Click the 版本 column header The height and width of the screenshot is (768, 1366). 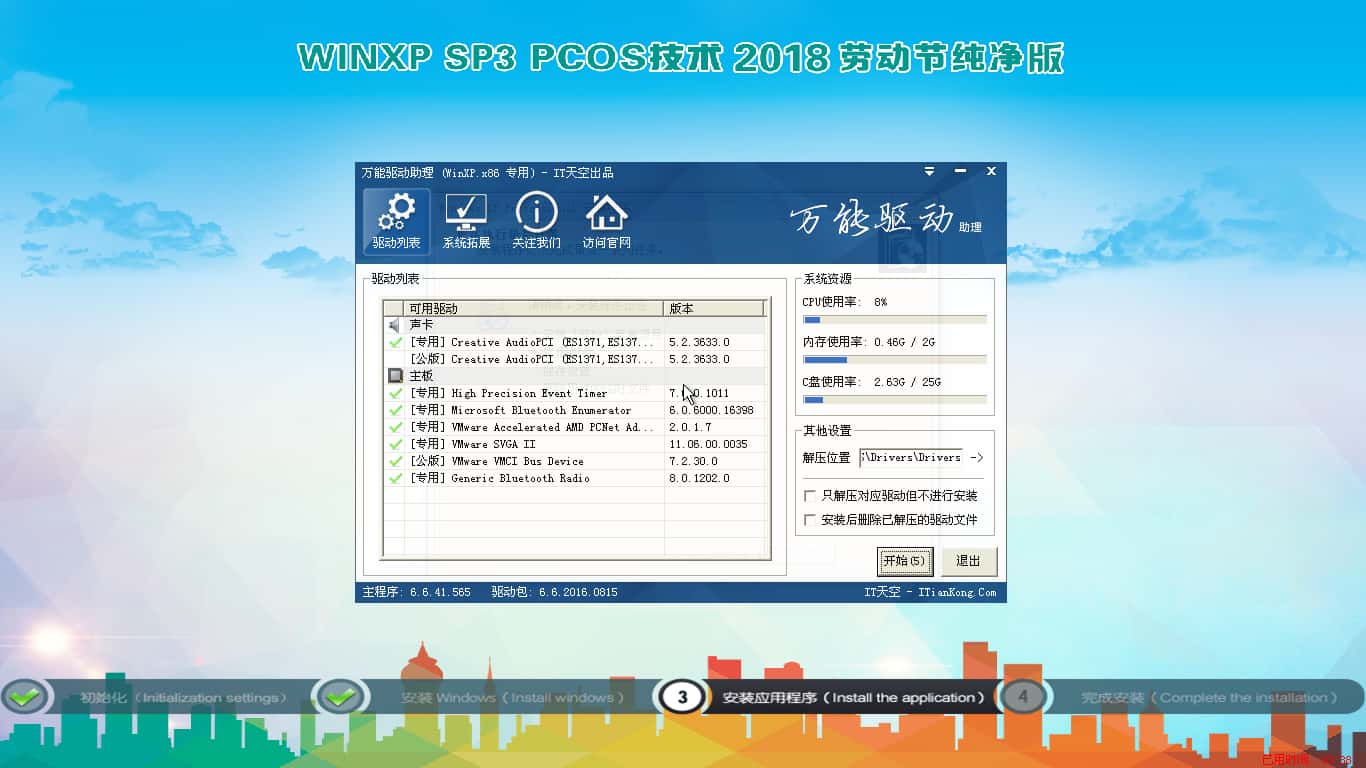point(714,308)
